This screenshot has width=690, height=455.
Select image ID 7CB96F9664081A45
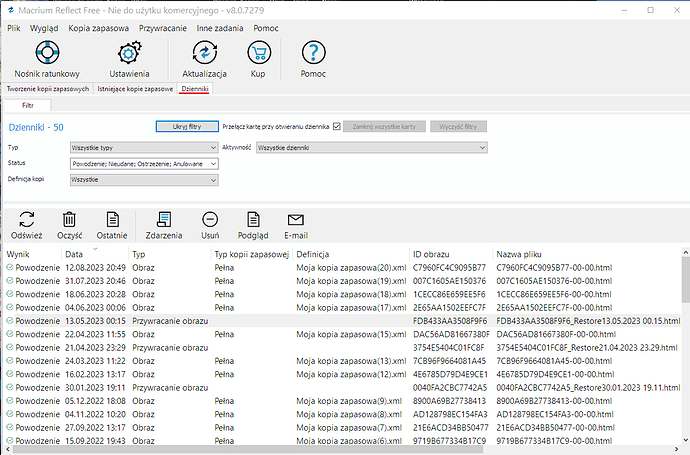point(449,361)
